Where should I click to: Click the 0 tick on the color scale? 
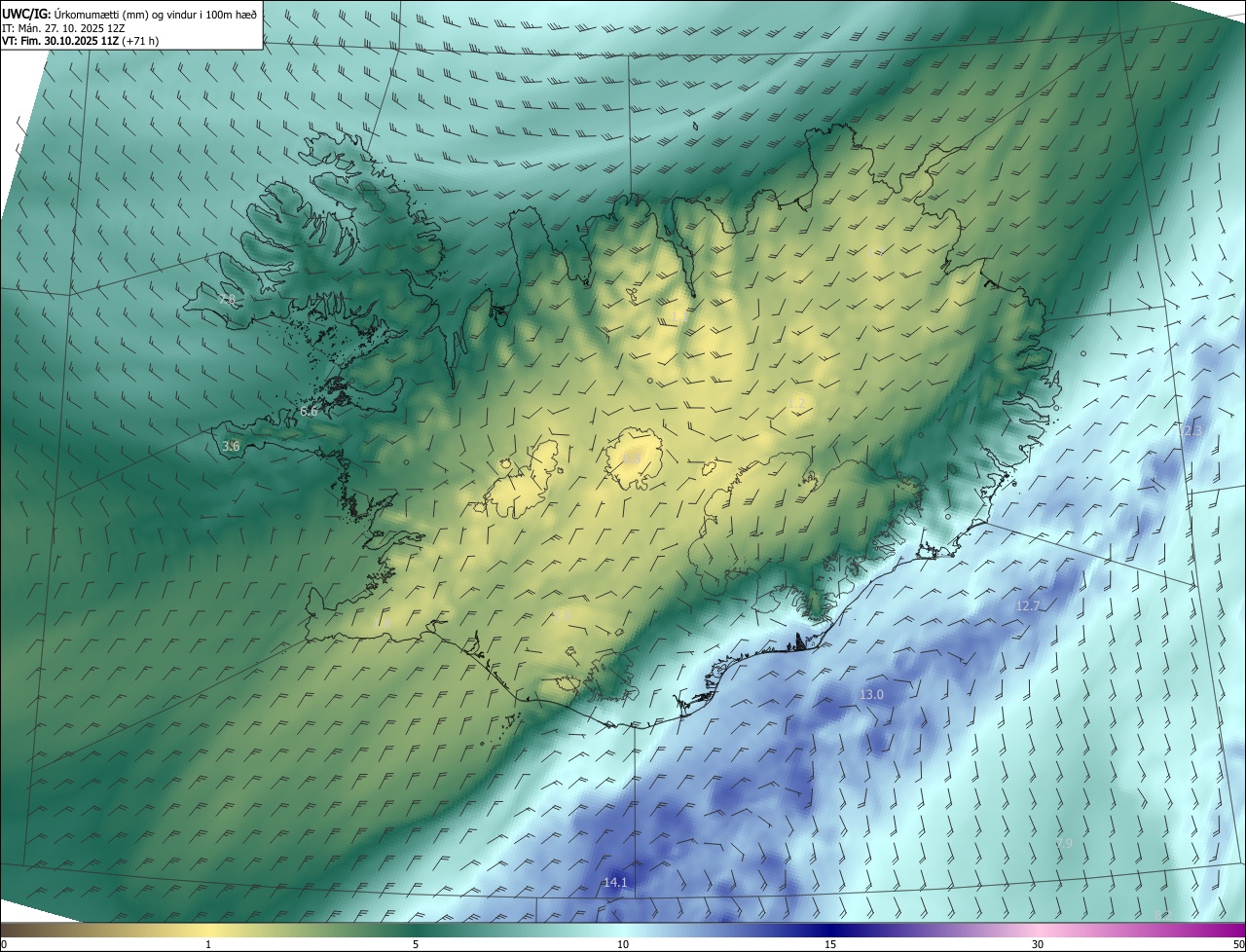tap(4, 944)
